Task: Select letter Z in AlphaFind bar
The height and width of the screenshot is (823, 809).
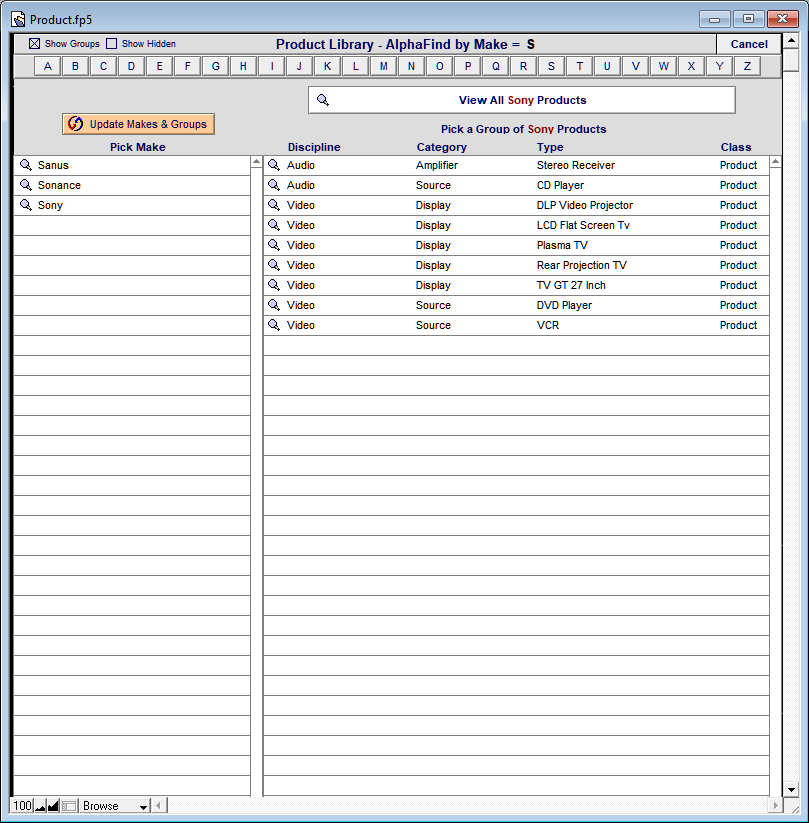Action: tap(748, 66)
